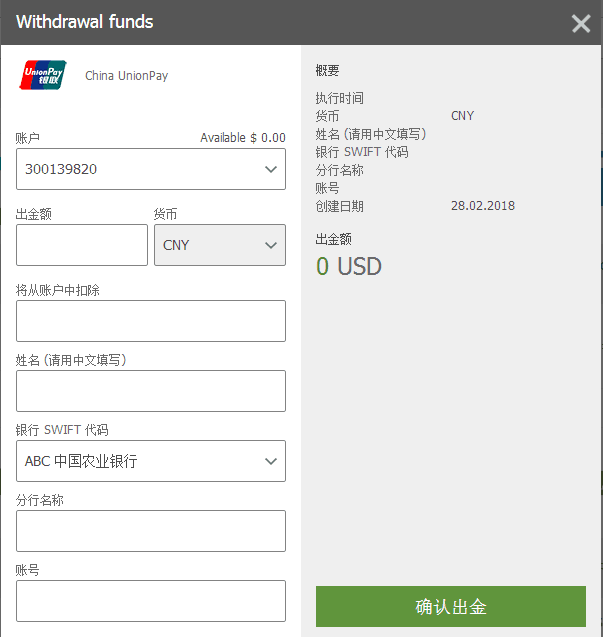Focus the 将从账户中扣除 input field
Image resolution: width=603 pixels, height=637 pixels.
point(150,321)
